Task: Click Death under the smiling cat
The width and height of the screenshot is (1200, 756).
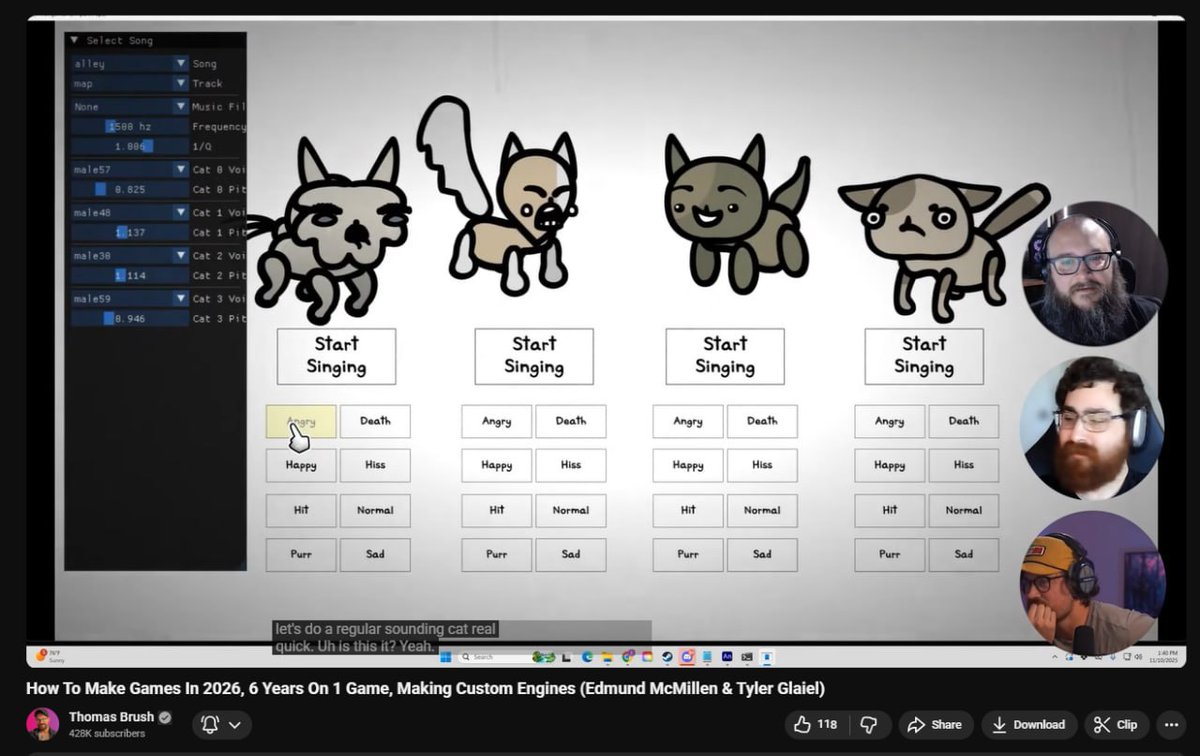Action: click(762, 421)
